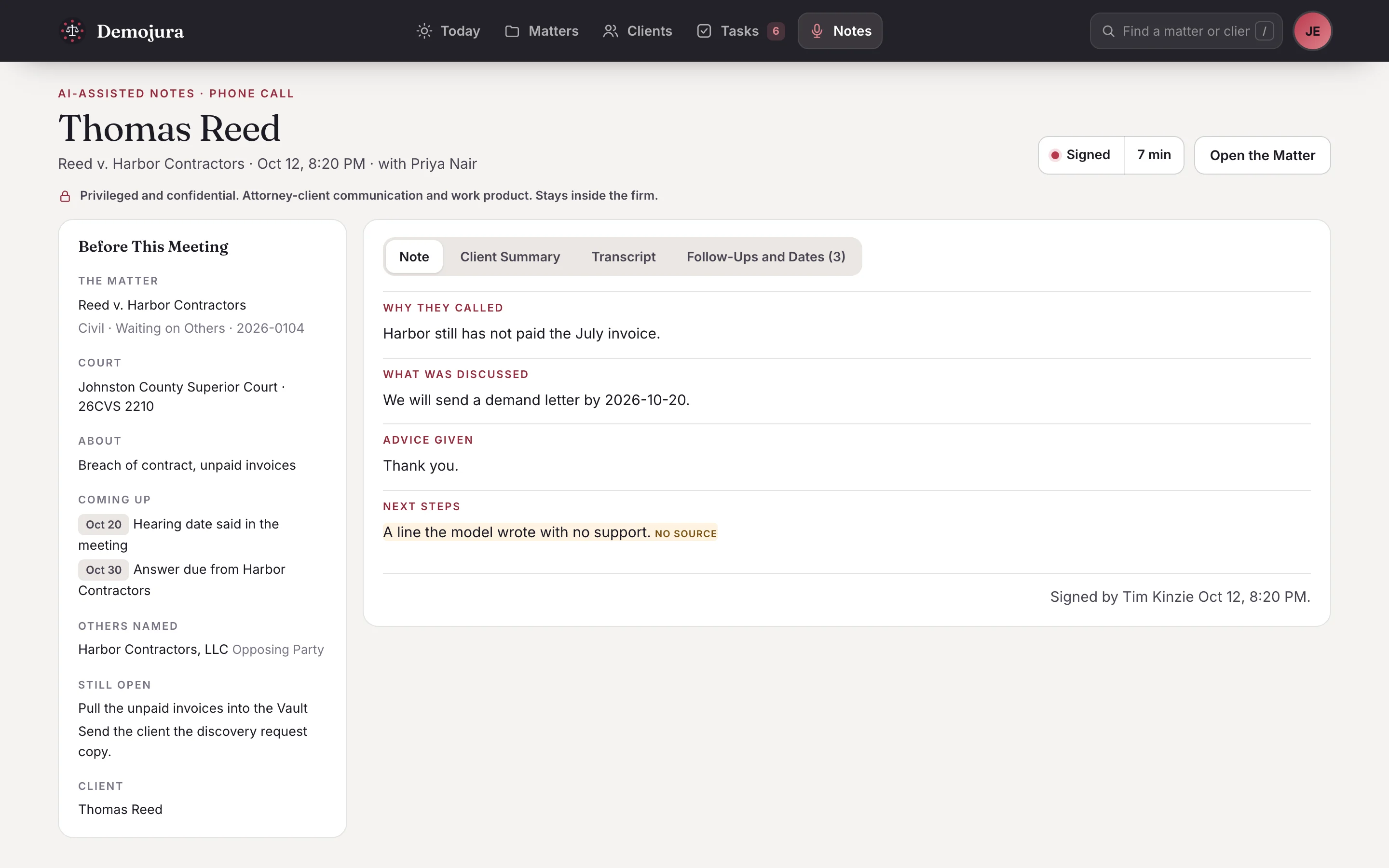
Task: Click the privileged padlock icon
Action: click(x=66, y=196)
